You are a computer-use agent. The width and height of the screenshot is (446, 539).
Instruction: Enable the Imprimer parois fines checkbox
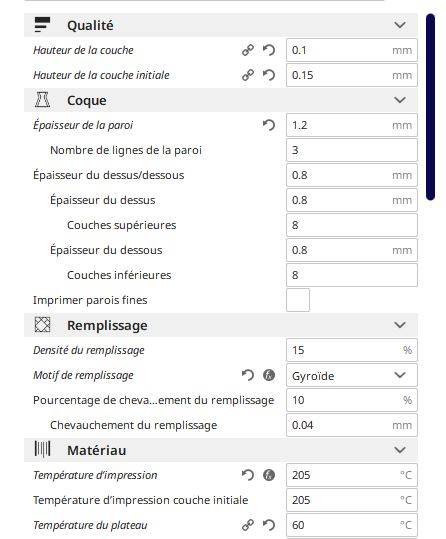click(298, 300)
